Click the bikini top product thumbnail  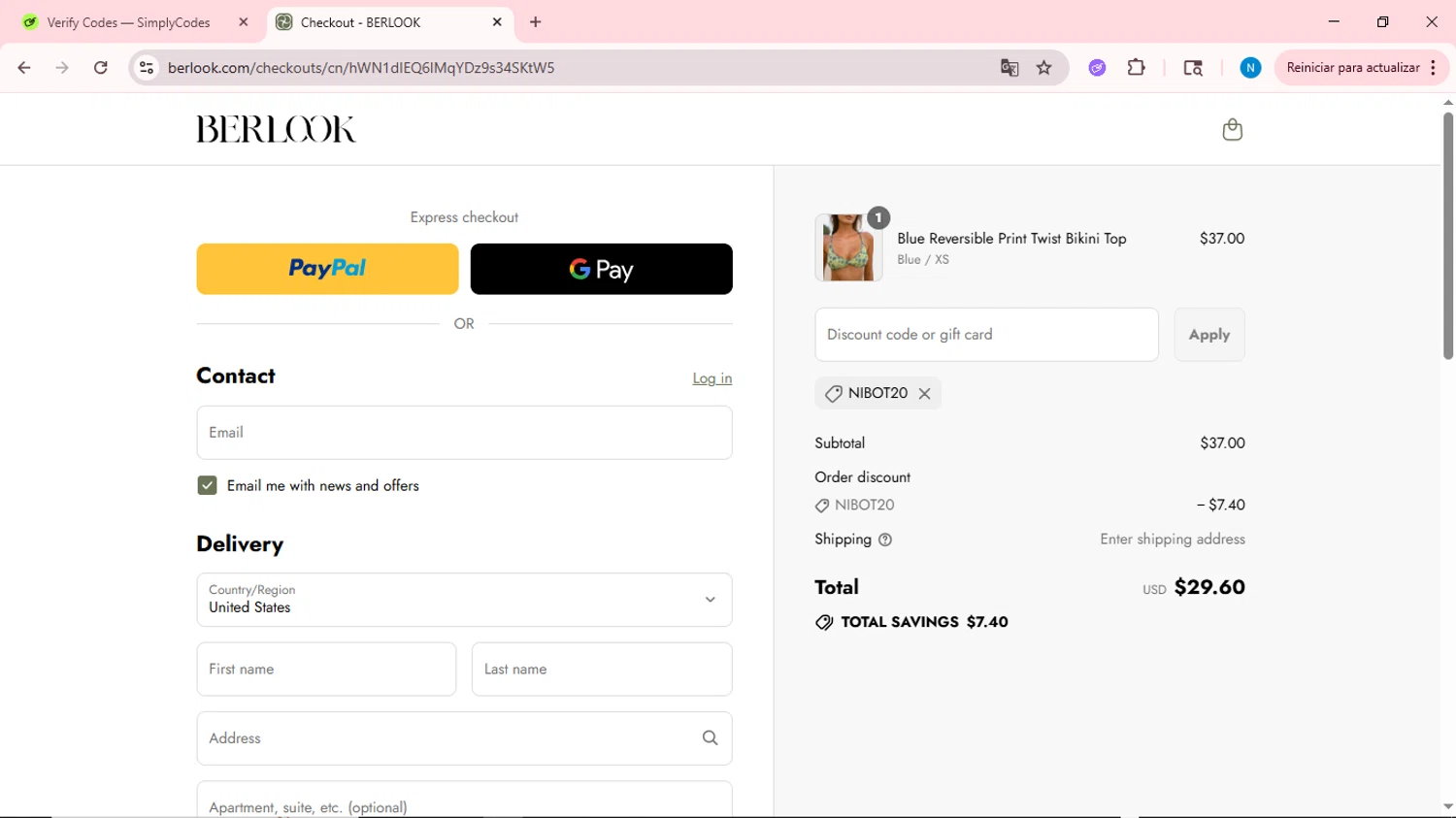[x=848, y=247]
